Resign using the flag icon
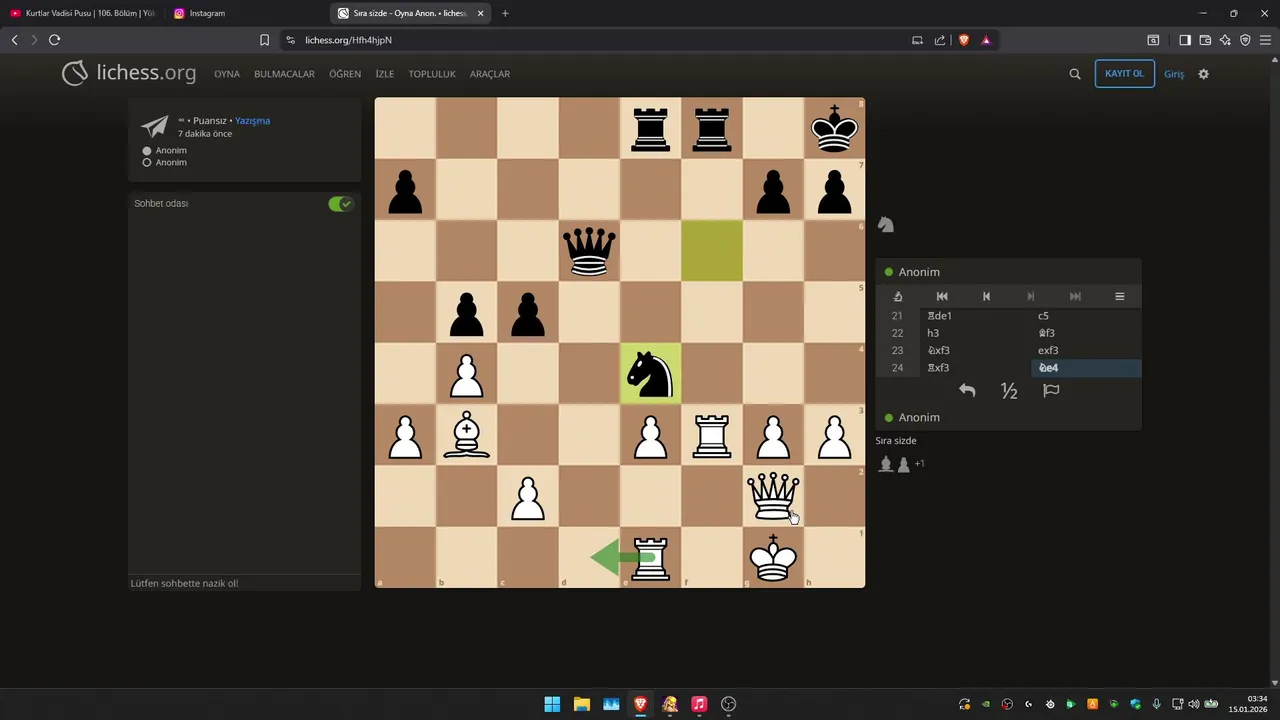 click(1051, 391)
